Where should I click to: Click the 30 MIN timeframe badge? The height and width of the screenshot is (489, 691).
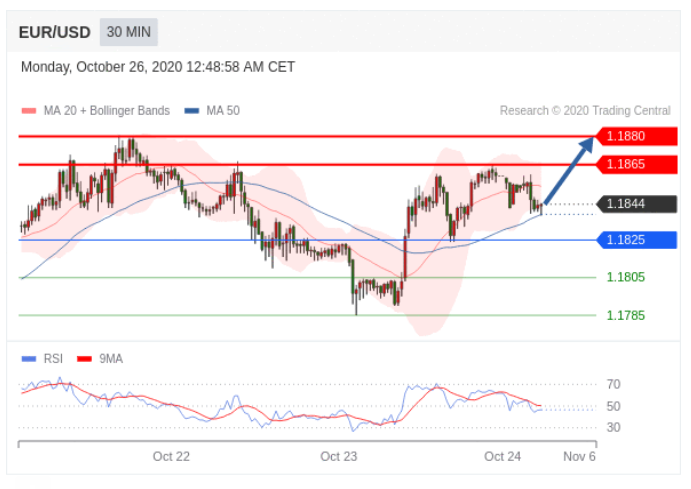pyautogui.click(x=129, y=32)
